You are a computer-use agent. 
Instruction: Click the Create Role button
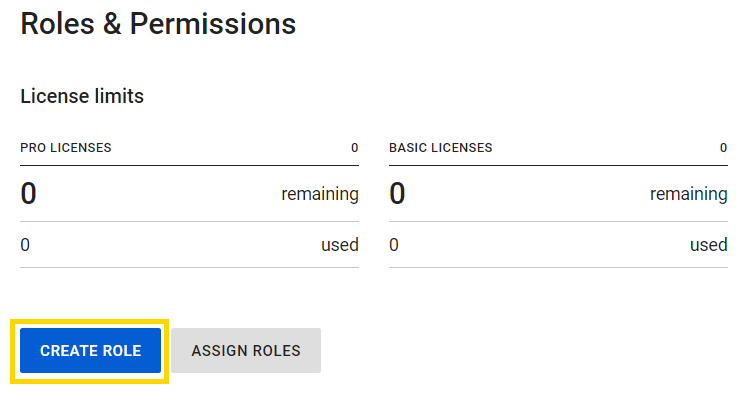click(x=90, y=351)
